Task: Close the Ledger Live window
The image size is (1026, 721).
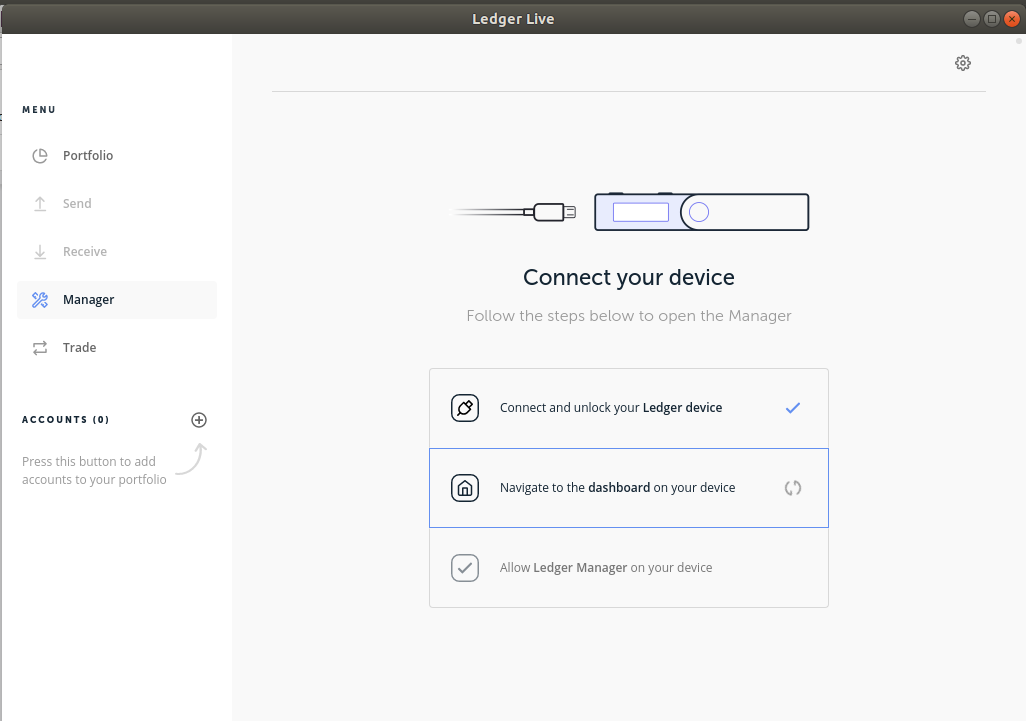Action: tap(1012, 19)
